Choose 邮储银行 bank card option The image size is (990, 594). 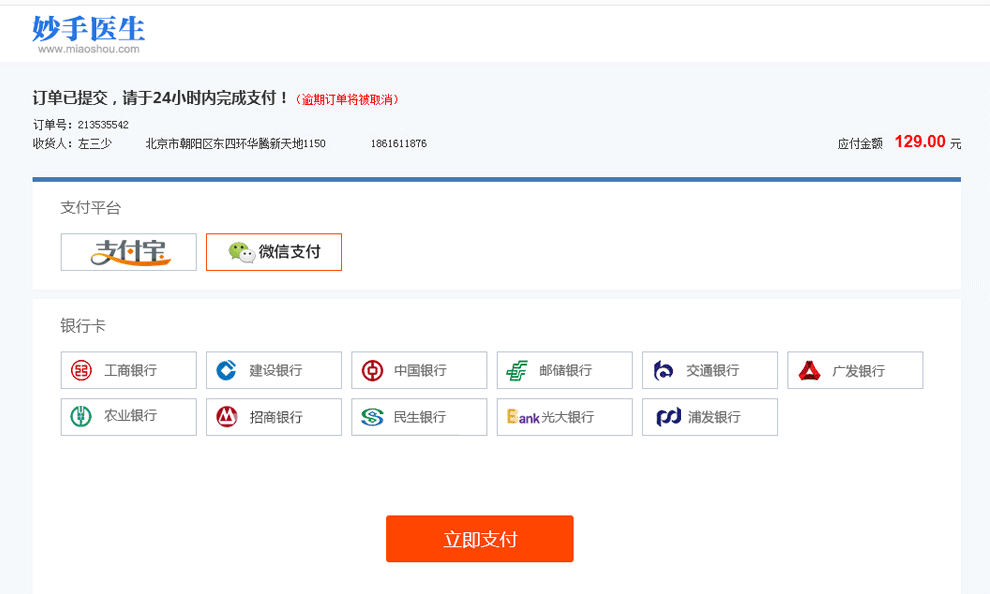[564, 370]
